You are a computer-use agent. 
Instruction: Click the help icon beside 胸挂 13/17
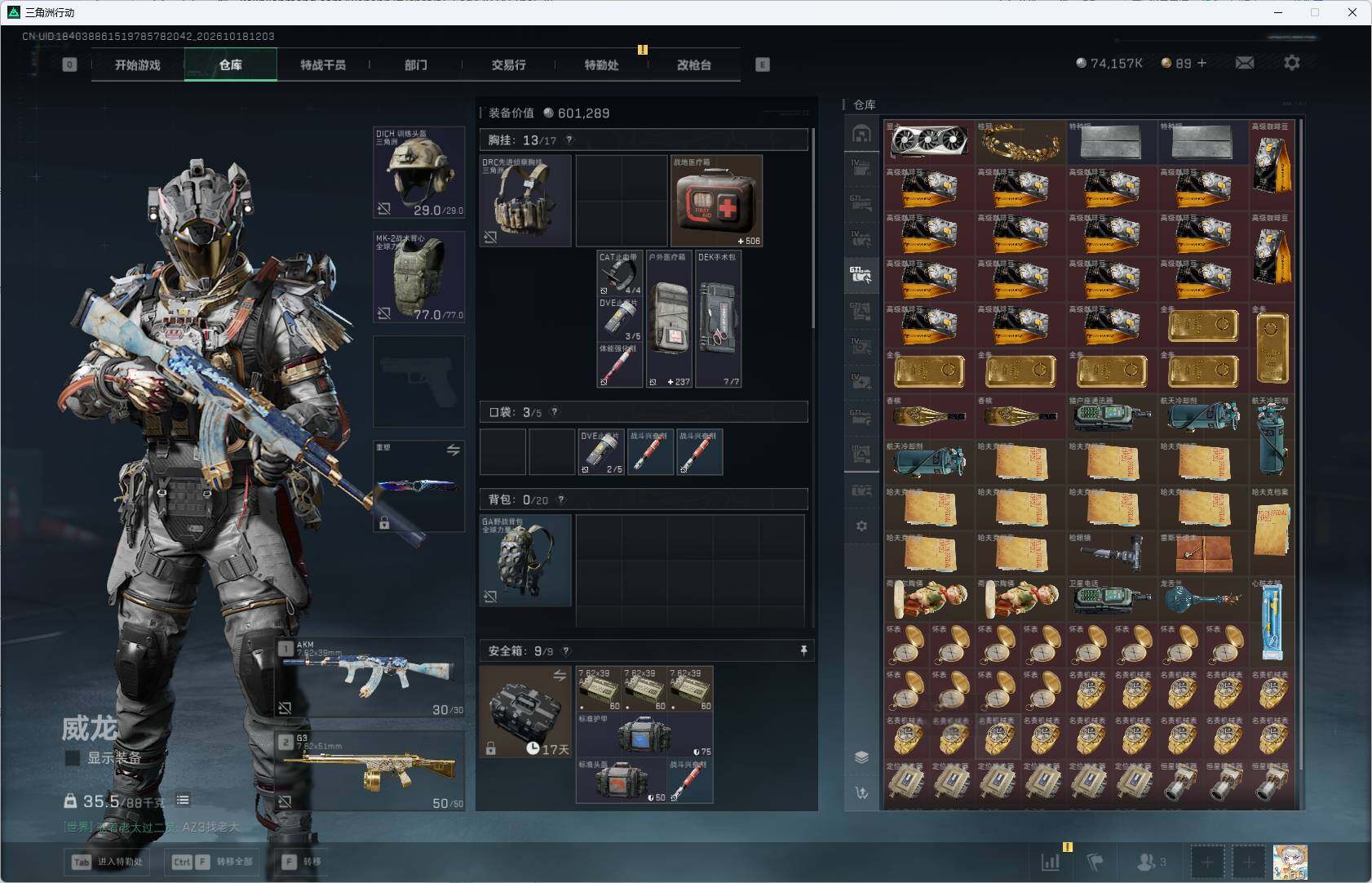click(x=569, y=140)
